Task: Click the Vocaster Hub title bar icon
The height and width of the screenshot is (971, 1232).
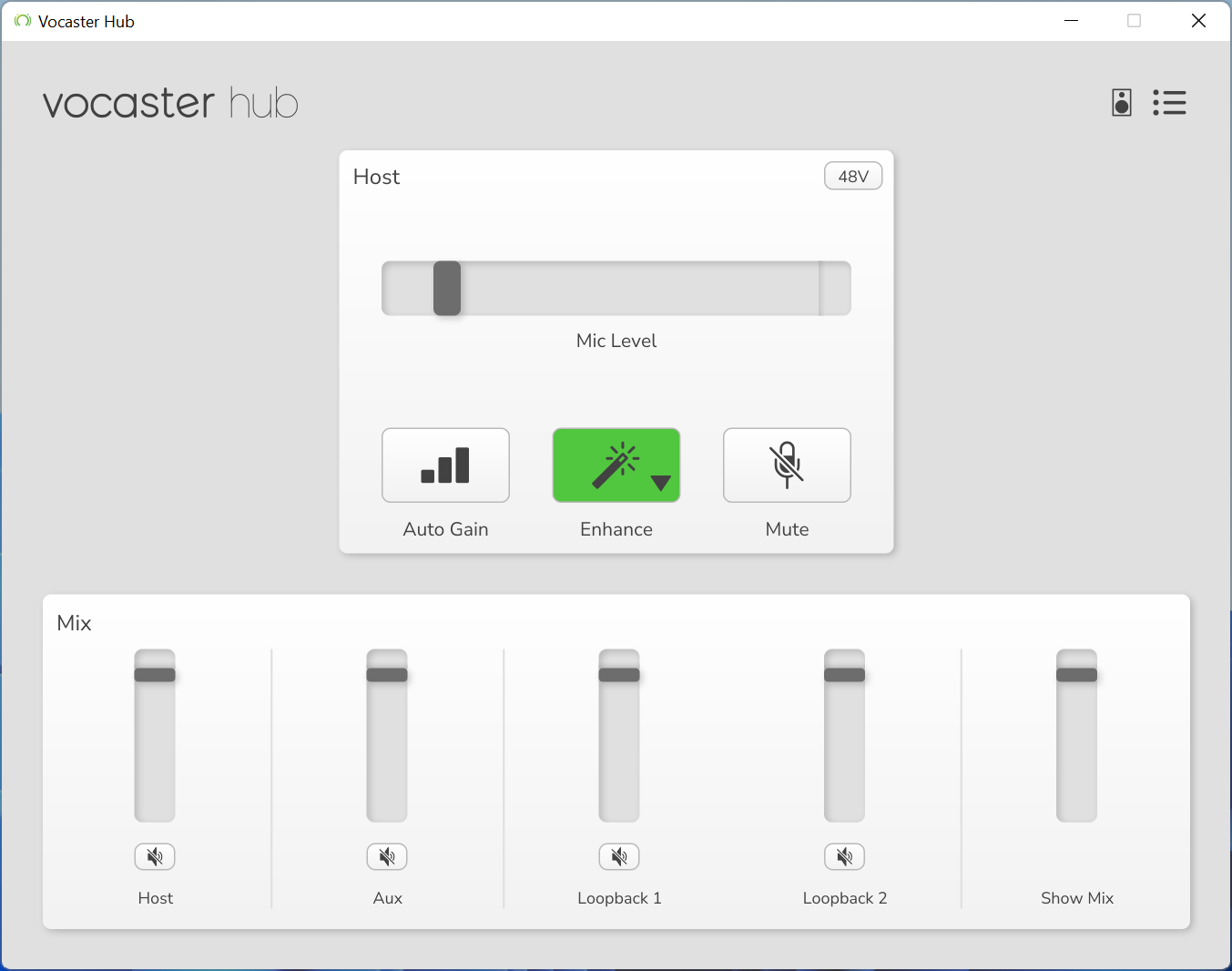Action: point(23,21)
